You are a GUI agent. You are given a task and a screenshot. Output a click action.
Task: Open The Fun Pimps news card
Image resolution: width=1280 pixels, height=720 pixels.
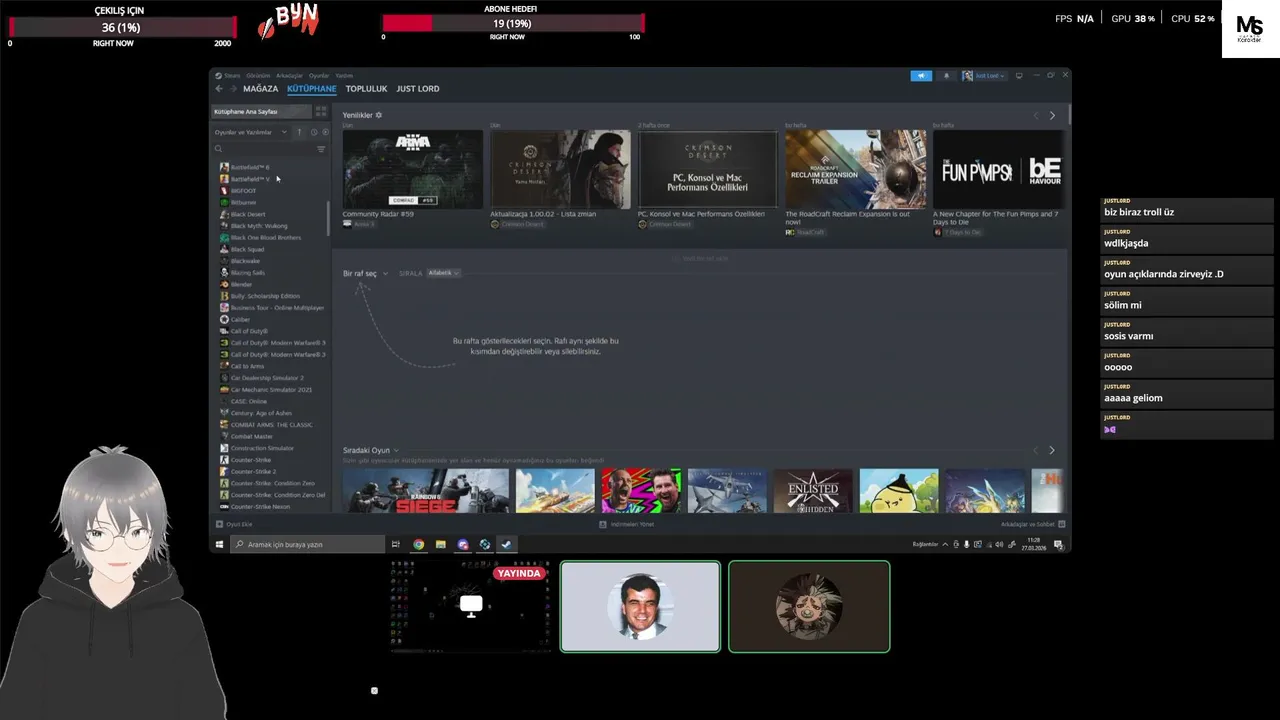(x=997, y=169)
